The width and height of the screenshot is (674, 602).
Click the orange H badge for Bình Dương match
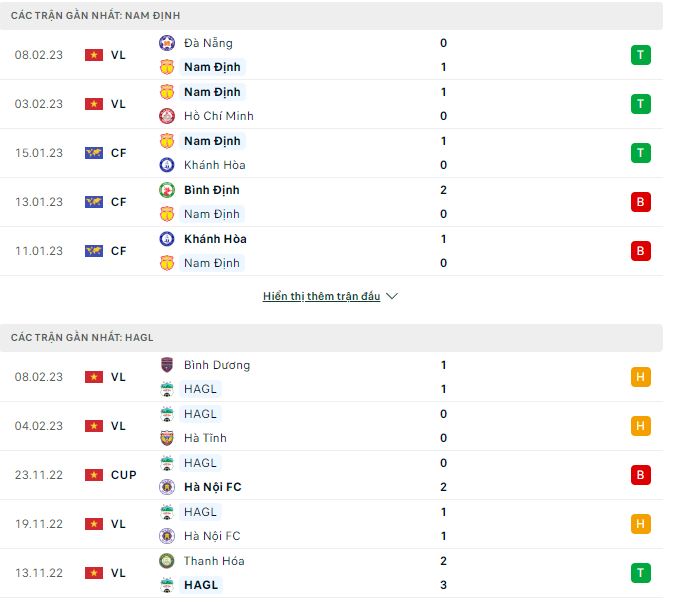tap(641, 377)
